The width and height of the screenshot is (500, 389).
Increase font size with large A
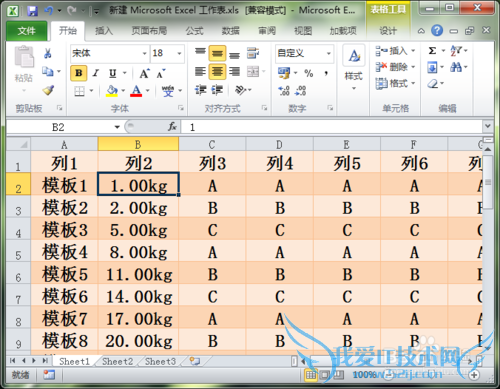(x=144, y=73)
